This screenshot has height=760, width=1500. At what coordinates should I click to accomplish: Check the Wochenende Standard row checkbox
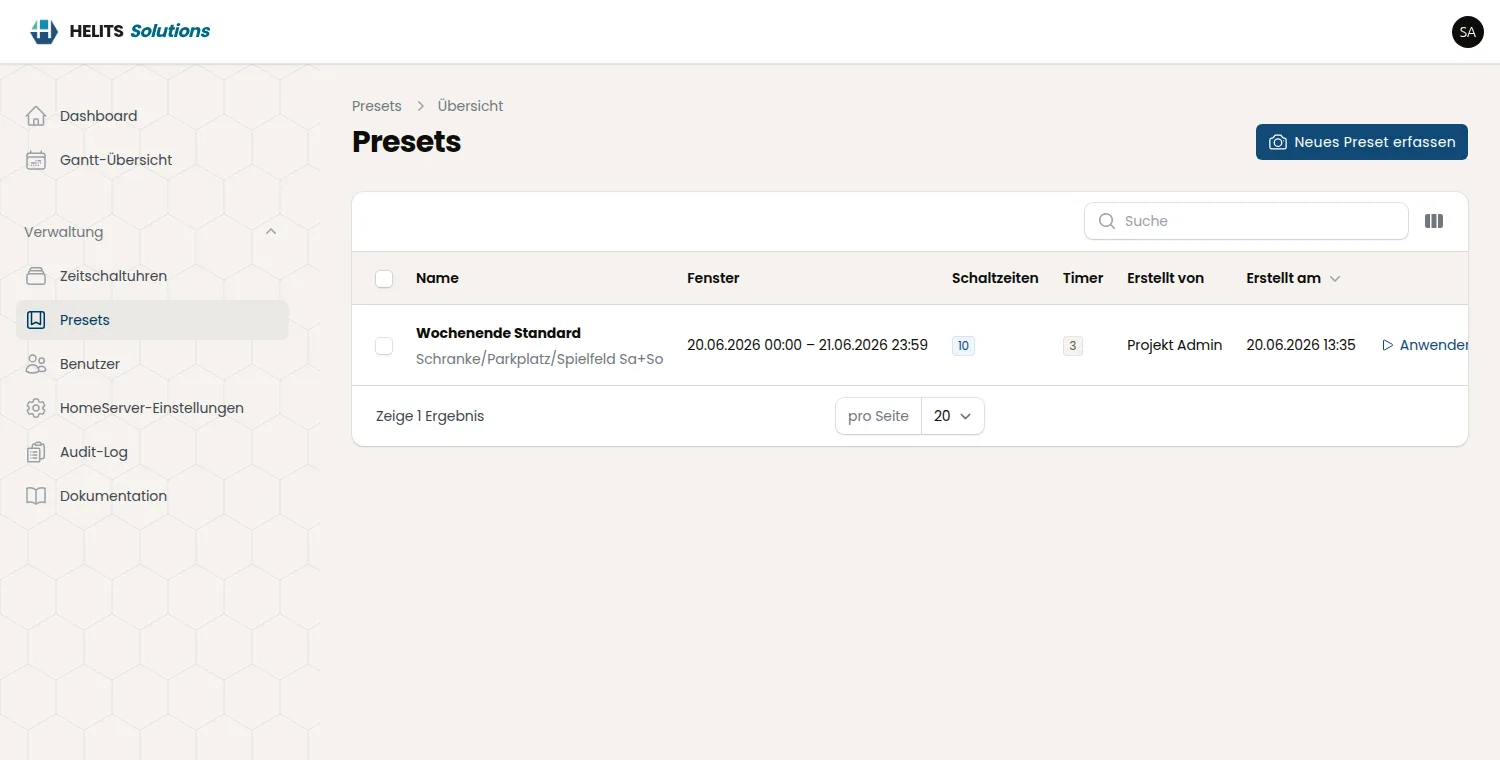(384, 346)
